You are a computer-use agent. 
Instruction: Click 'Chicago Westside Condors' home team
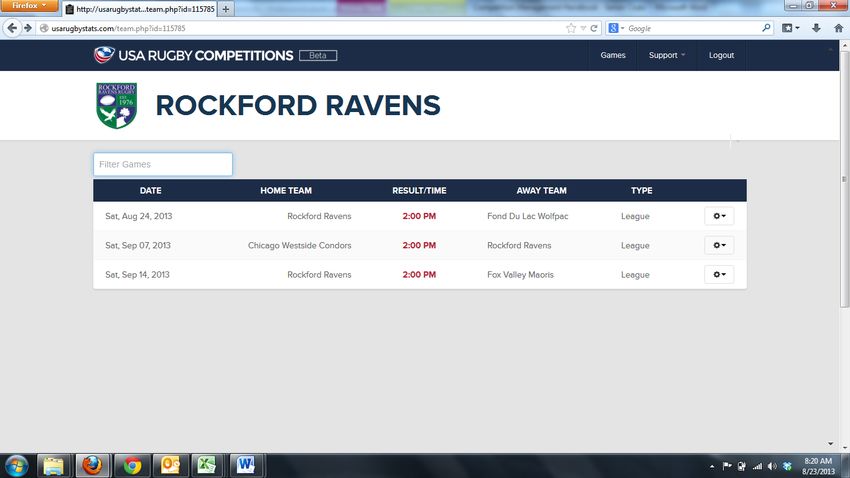(299, 246)
